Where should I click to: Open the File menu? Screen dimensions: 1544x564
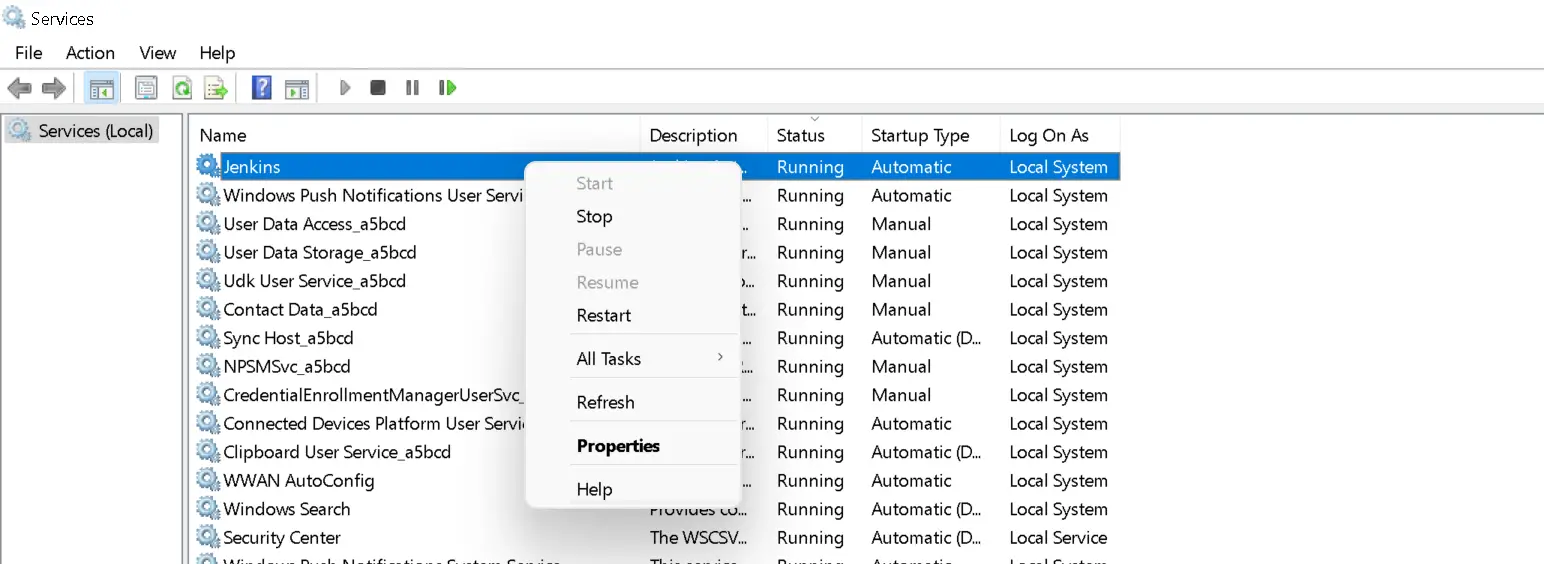(x=29, y=53)
